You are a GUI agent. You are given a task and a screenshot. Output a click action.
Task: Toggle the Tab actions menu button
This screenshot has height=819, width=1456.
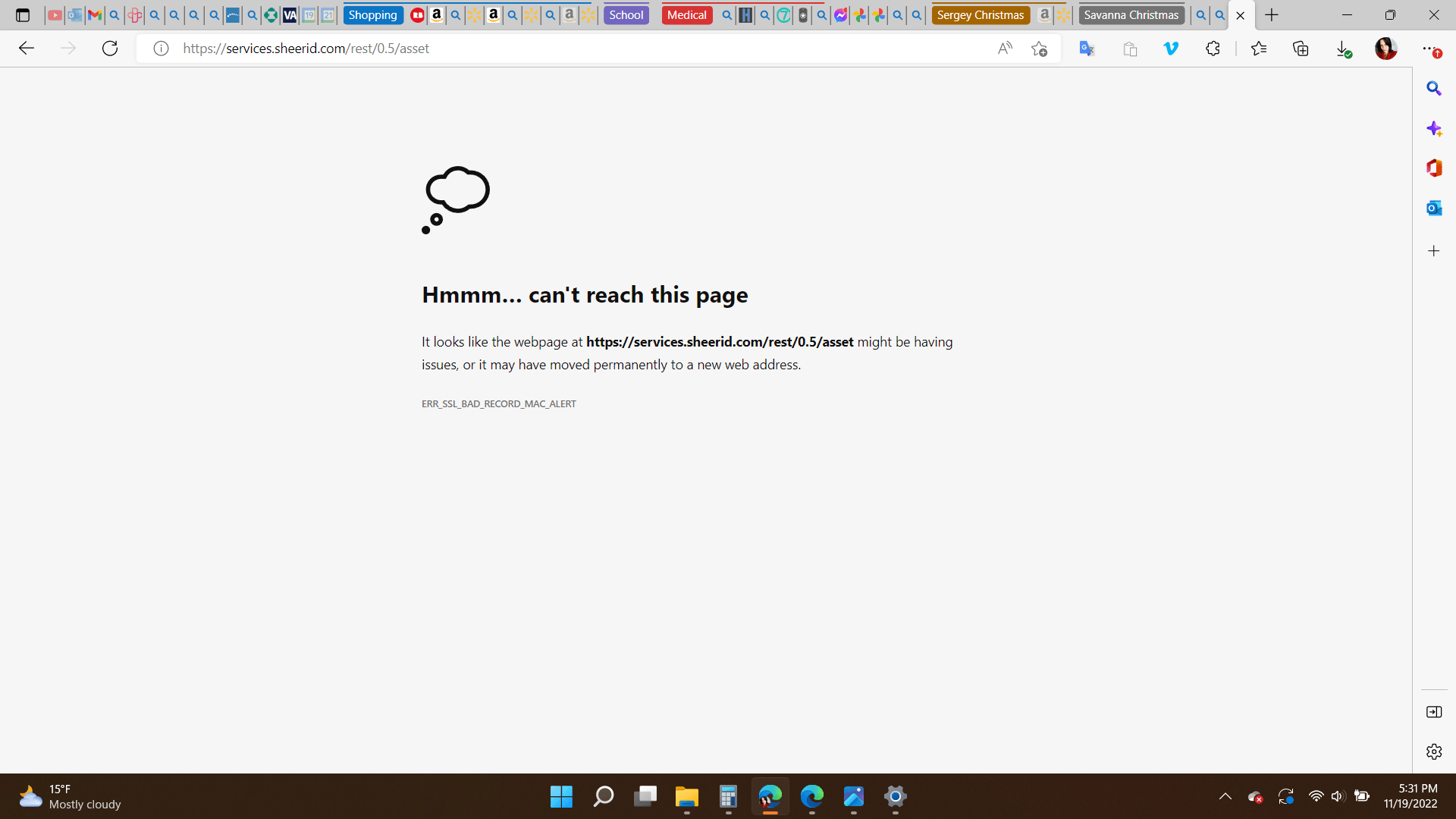coord(23,15)
